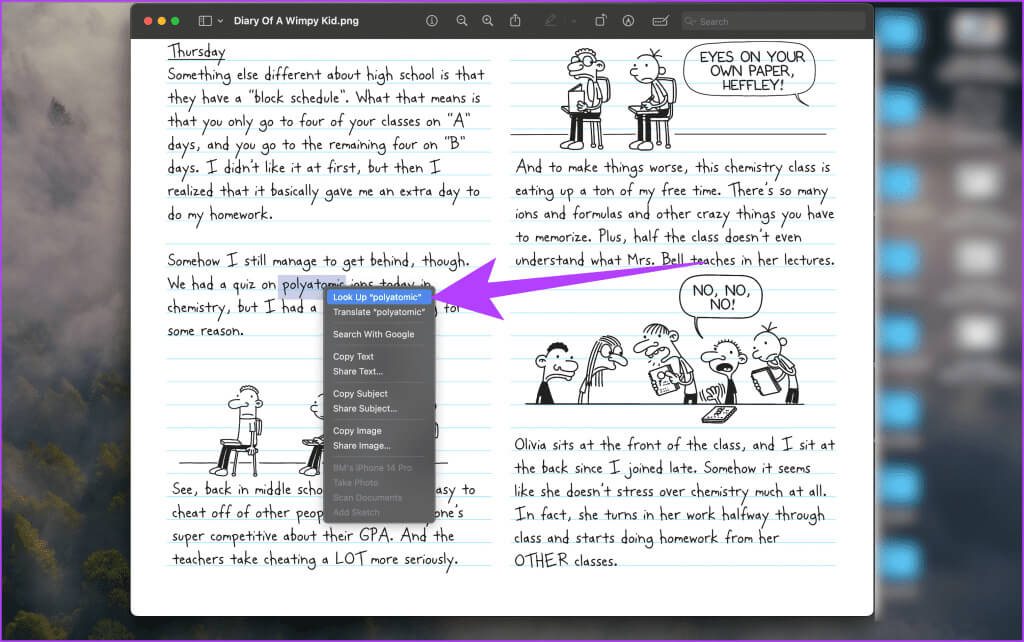
Task: Choose Translate "polyatomic"
Action: click(x=379, y=312)
